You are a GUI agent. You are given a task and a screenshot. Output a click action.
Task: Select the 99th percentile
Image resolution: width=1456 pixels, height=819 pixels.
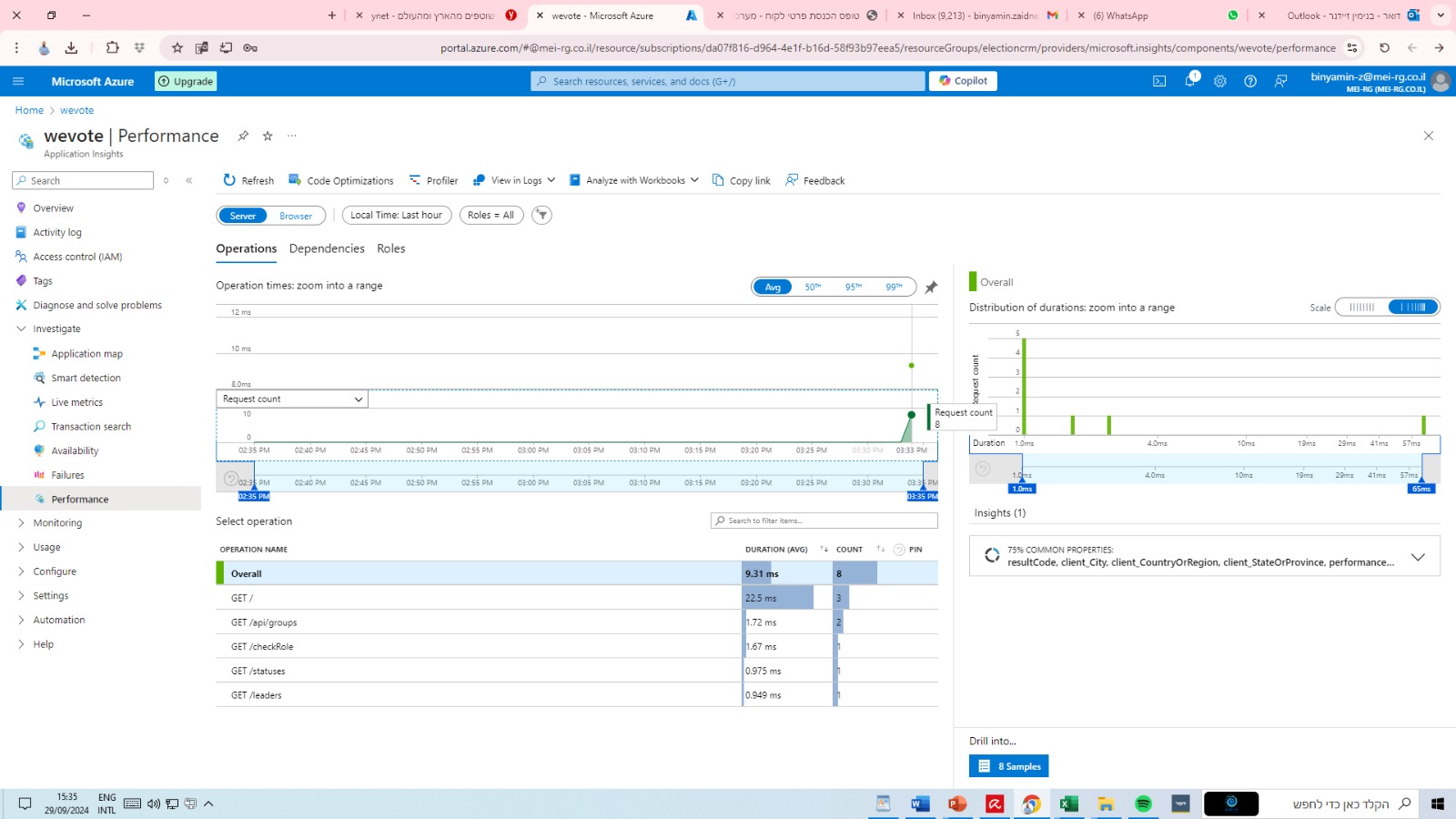[894, 288]
